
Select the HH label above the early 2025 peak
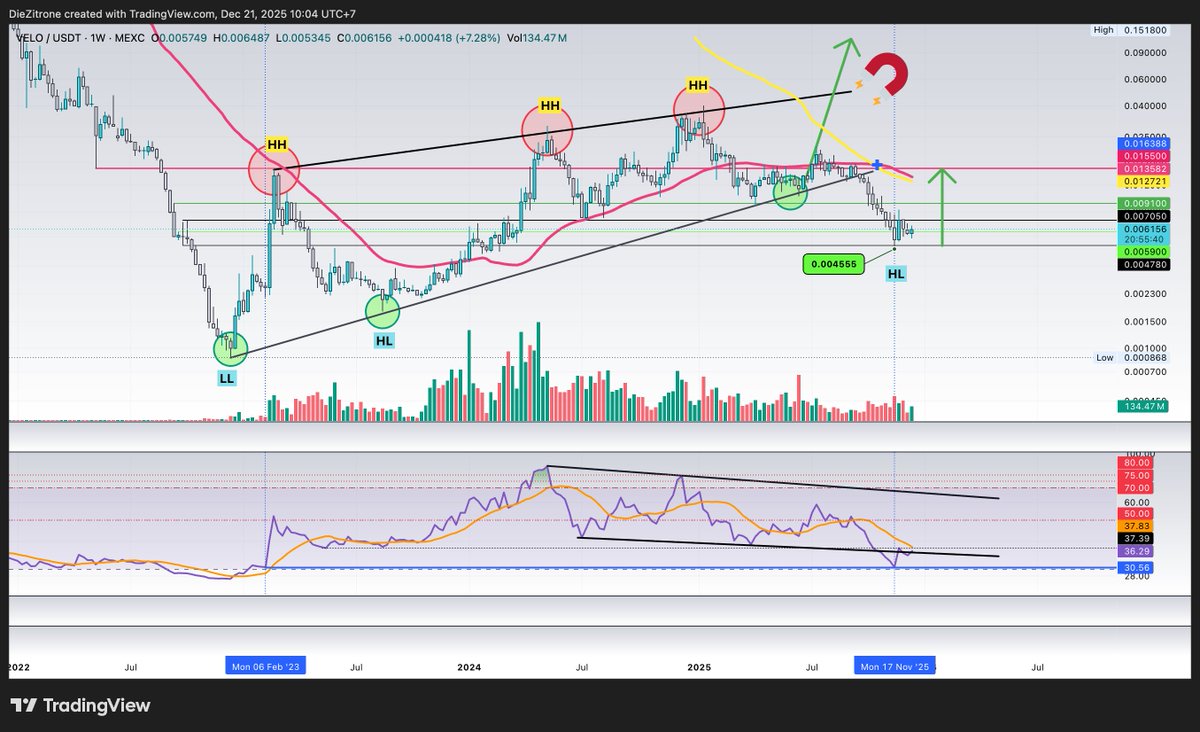(x=698, y=84)
